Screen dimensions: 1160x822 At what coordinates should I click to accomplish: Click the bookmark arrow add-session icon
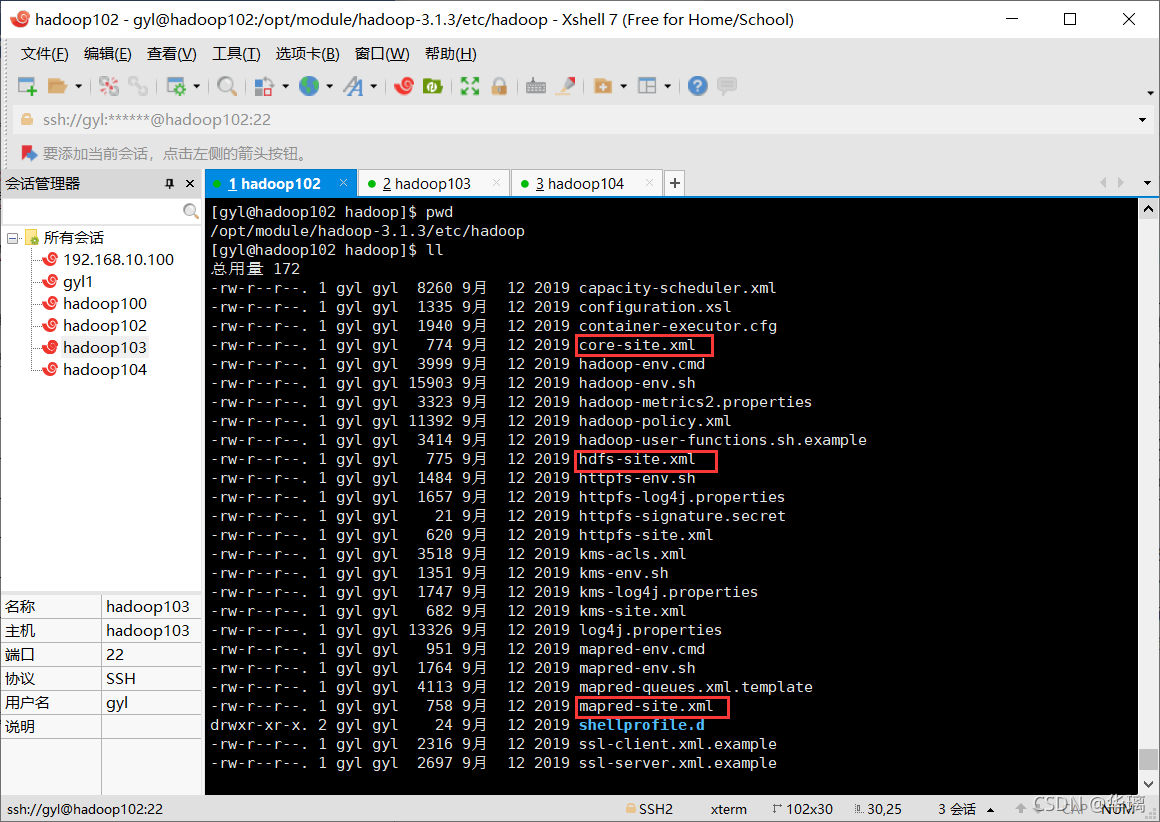point(29,153)
